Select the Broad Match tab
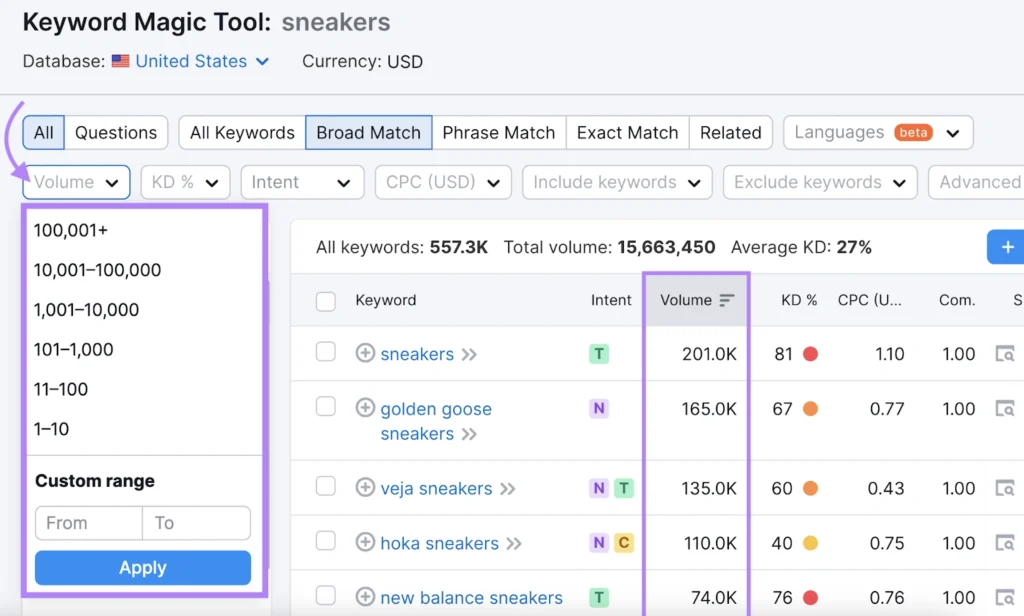 [x=368, y=133]
